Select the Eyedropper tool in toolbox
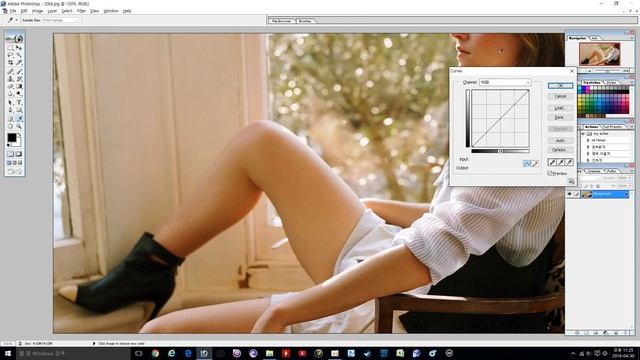 [x=19, y=119]
